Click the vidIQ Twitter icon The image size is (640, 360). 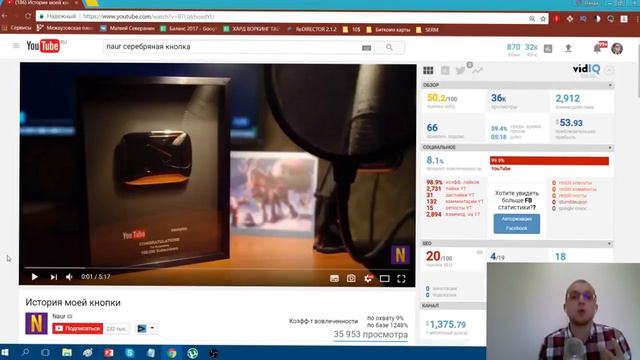coord(460,70)
